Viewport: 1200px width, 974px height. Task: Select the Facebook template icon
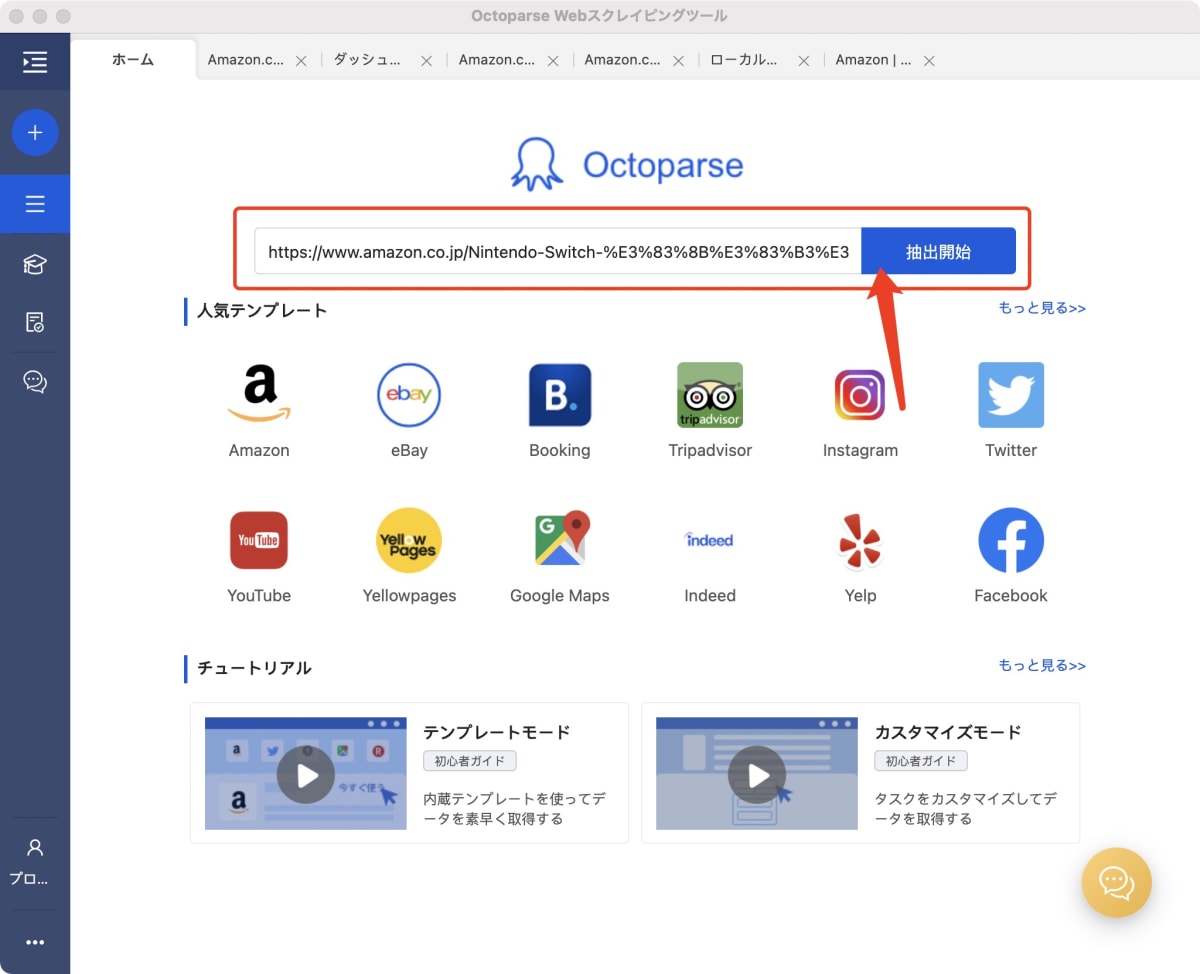pyautogui.click(x=1011, y=540)
